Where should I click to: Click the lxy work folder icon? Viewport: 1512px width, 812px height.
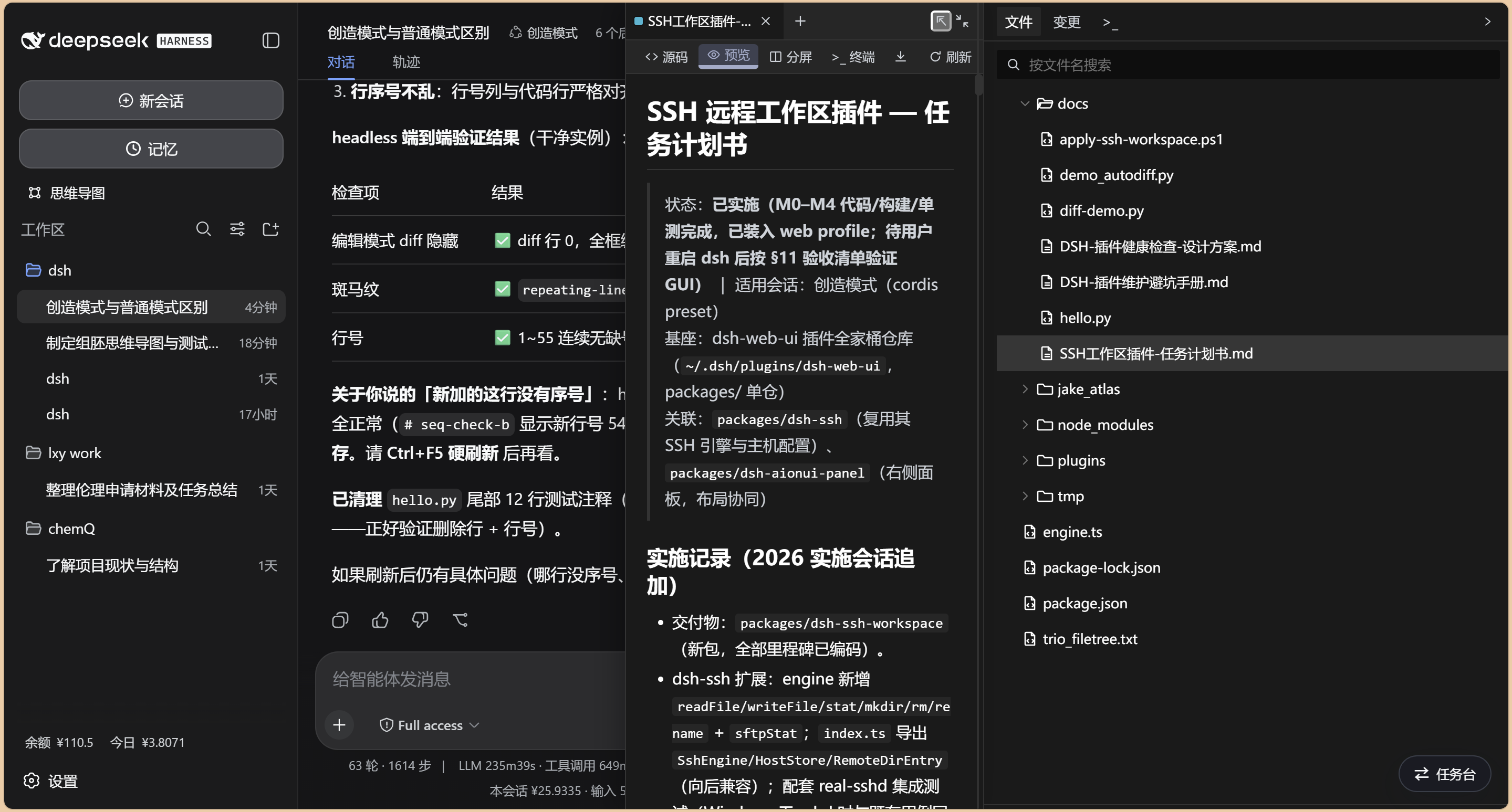click(34, 453)
